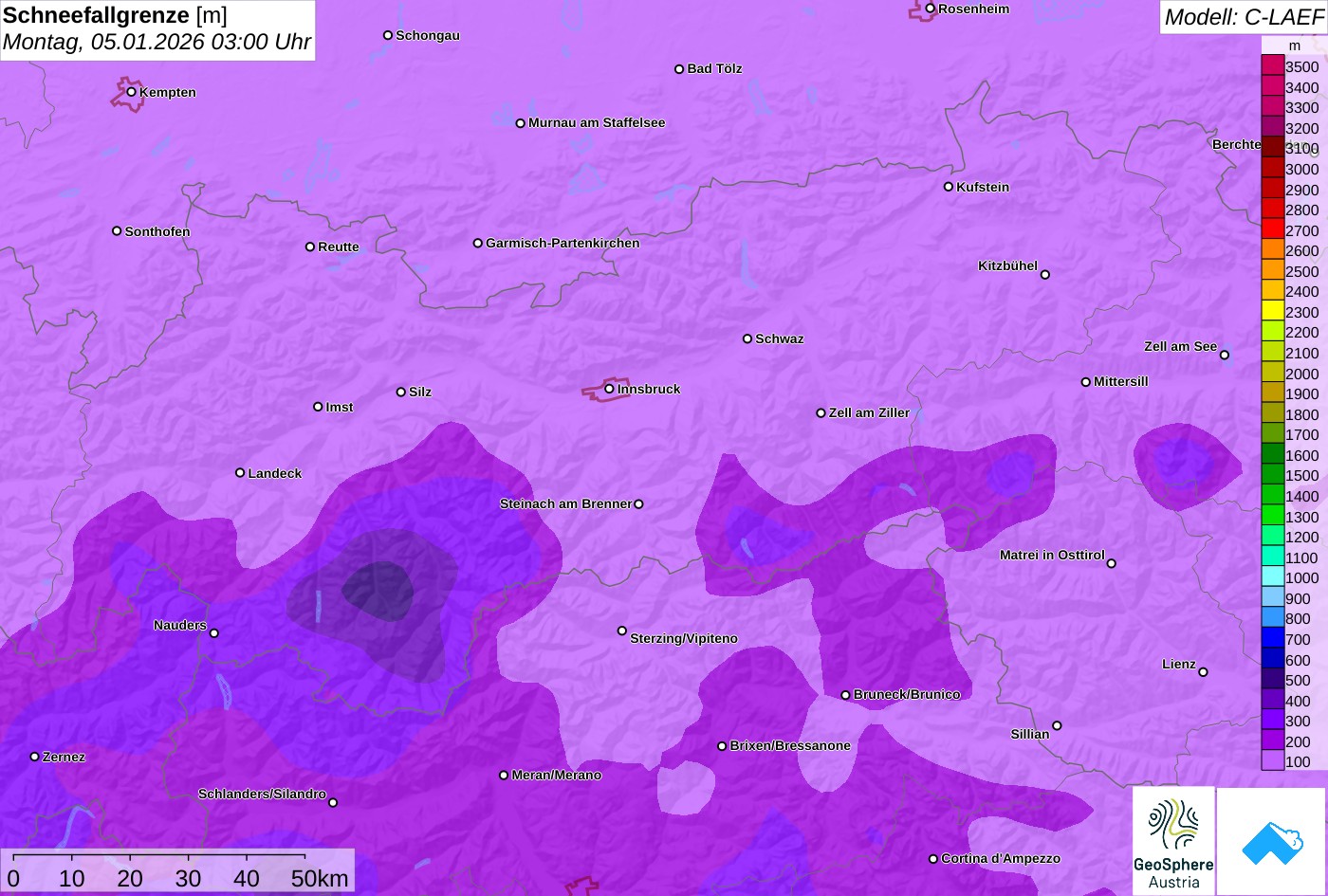This screenshot has width=1328, height=896.
Task: Click the Bad Tölz marker dot
Action: (x=679, y=69)
